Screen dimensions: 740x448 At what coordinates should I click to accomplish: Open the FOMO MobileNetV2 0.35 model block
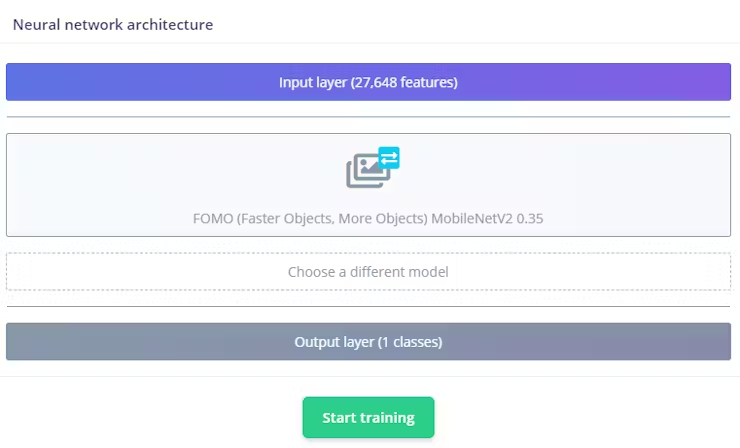368,185
